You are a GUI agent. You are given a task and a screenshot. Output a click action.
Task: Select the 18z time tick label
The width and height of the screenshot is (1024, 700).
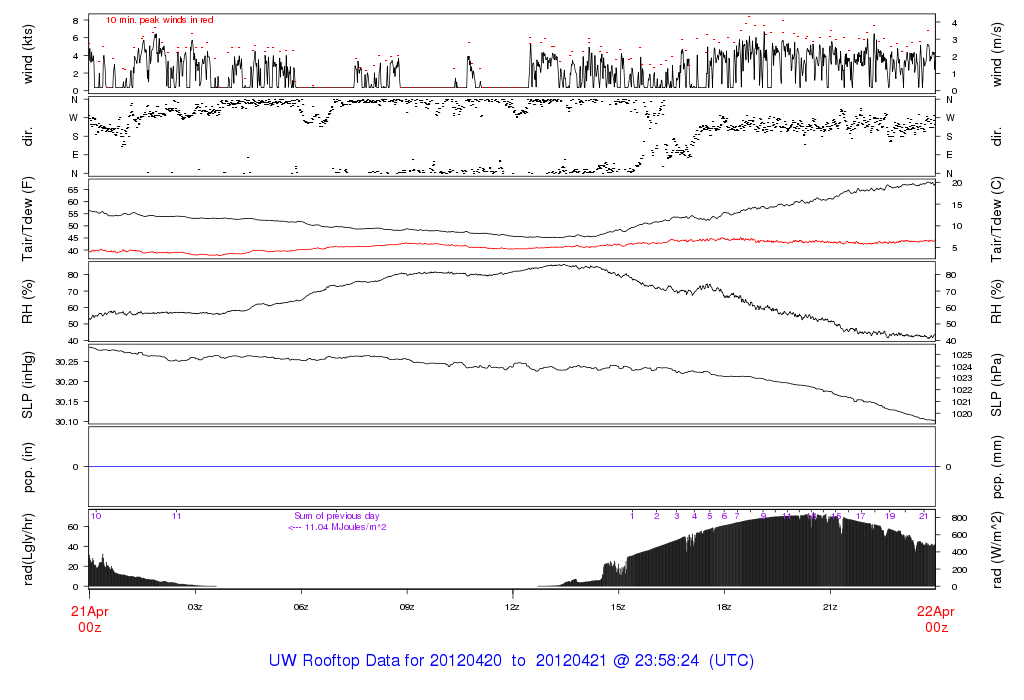click(x=724, y=607)
